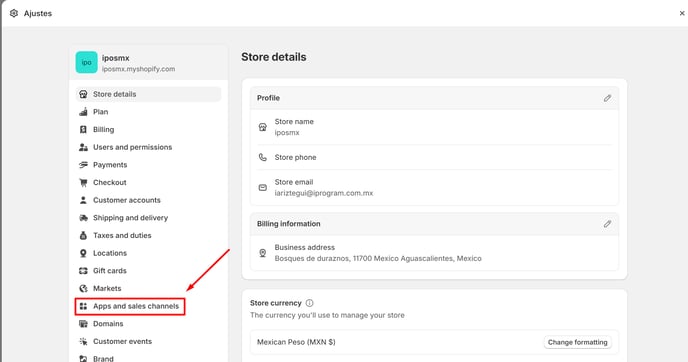
Task: Click the ipo store avatar
Action: [x=86, y=62]
